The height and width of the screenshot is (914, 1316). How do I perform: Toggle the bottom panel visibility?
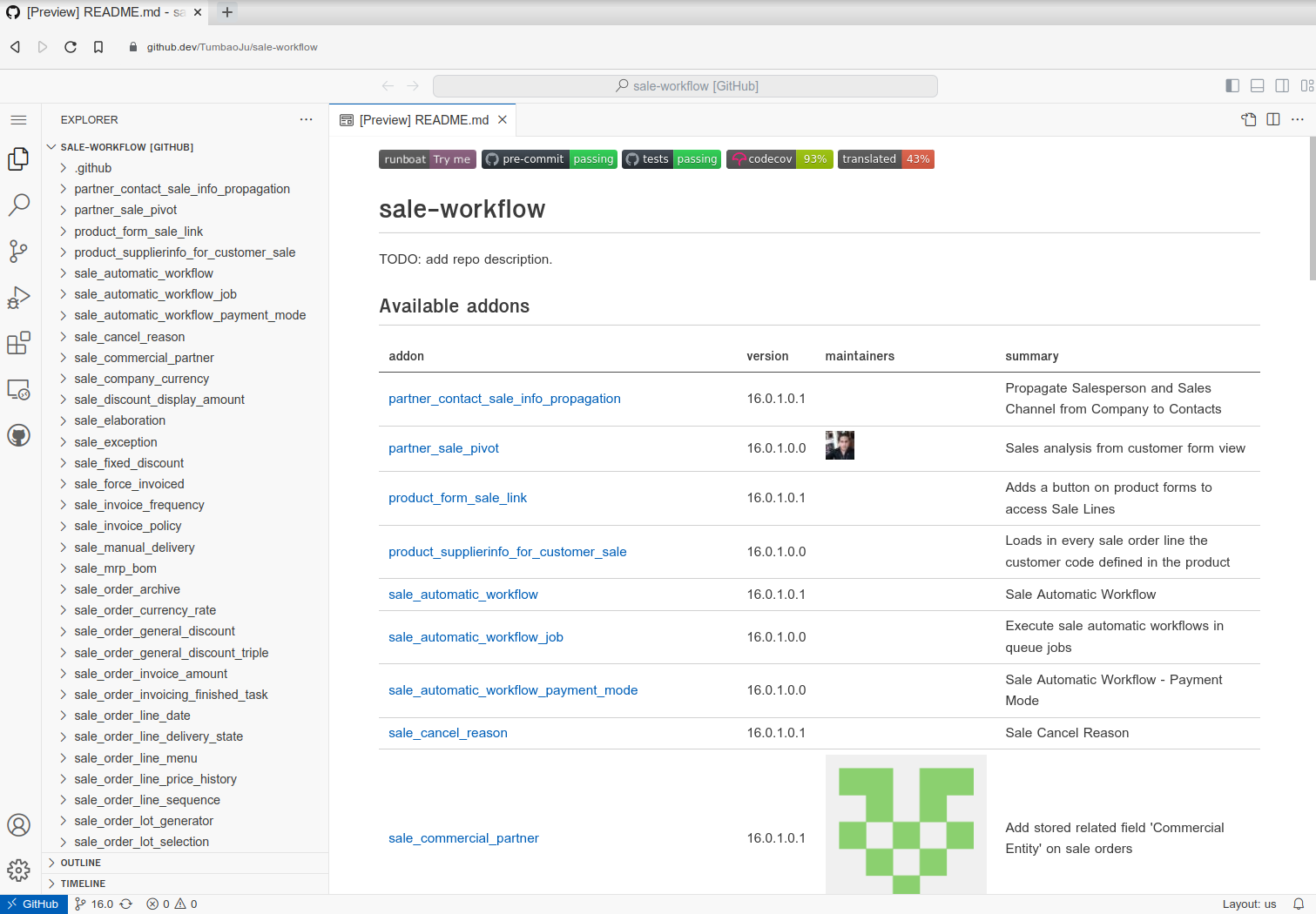(1257, 86)
